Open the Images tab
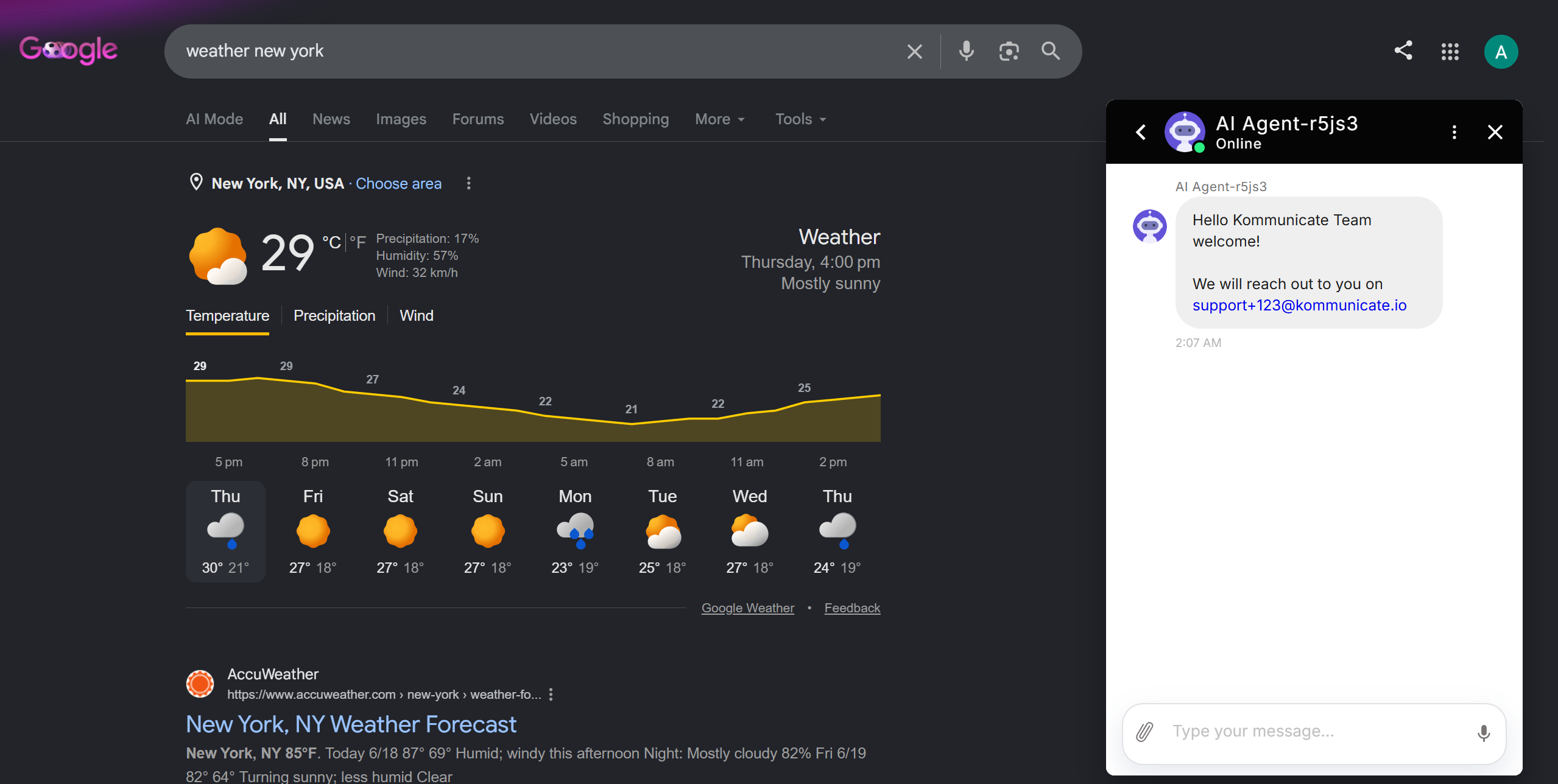 401,119
